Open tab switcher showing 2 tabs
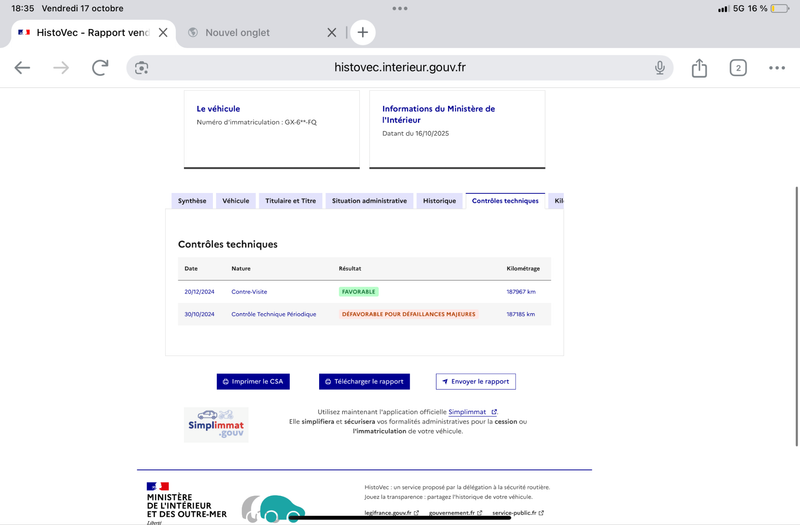The height and width of the screenshot is (525, 800). [738, 67]
